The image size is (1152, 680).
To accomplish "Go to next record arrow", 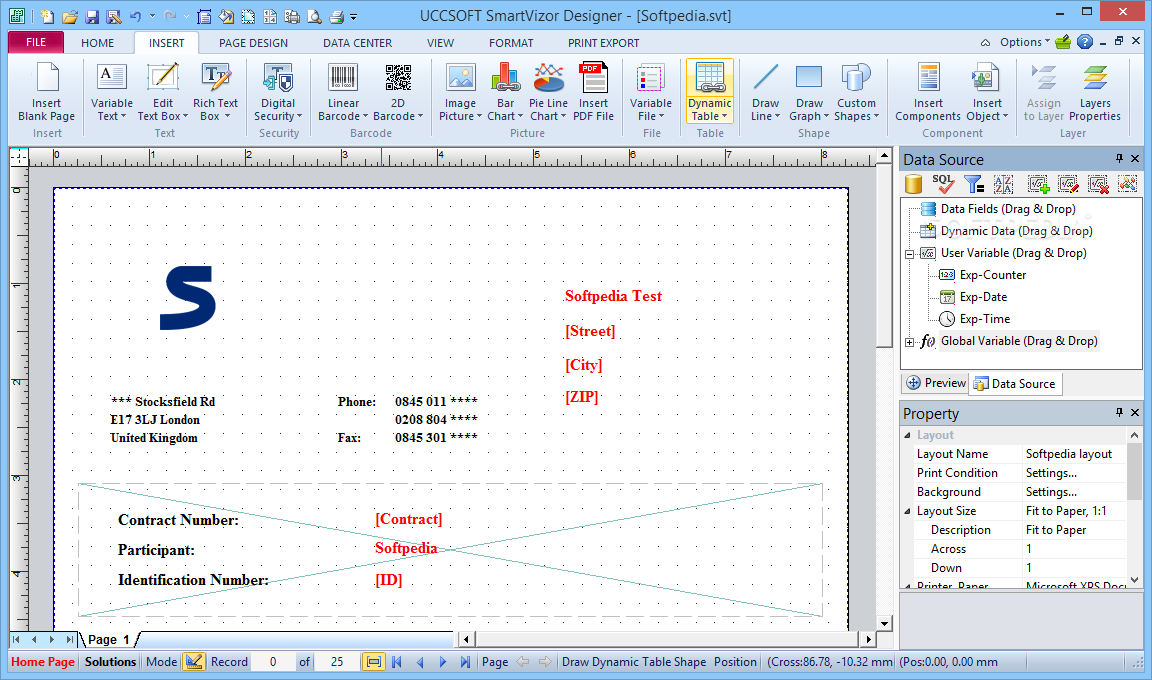I will [x=442, y=662].
